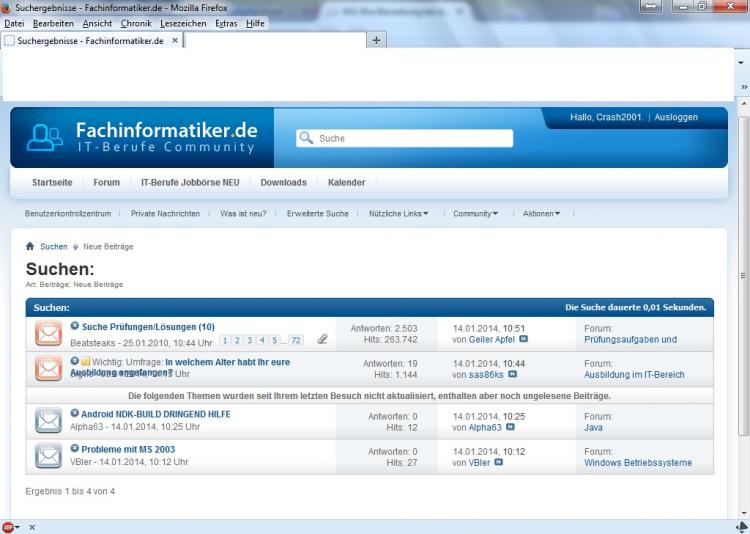
Task: Click the Fachinformatiker.de site logo
Action: click(x=142, y=137)
